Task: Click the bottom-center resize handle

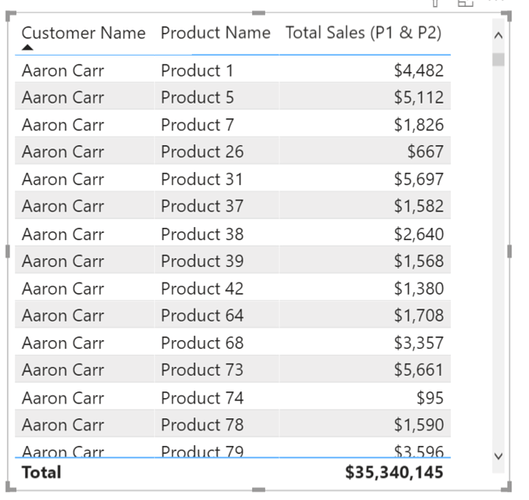Action: point(258,490)
